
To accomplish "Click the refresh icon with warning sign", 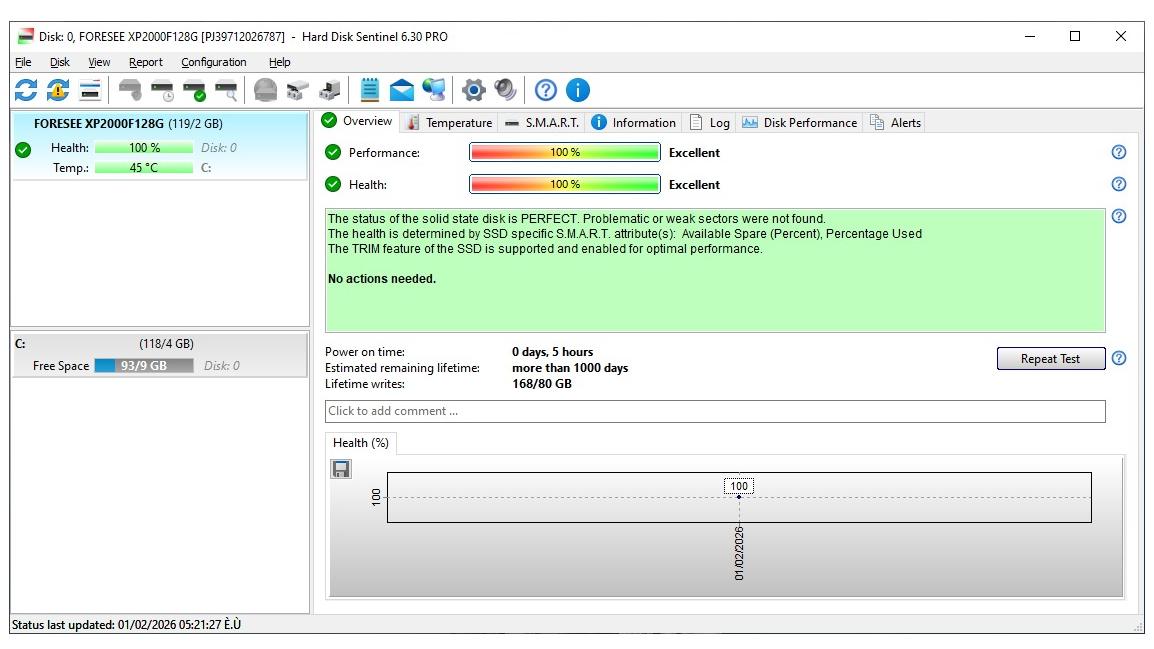I will (x=58, y=90).
